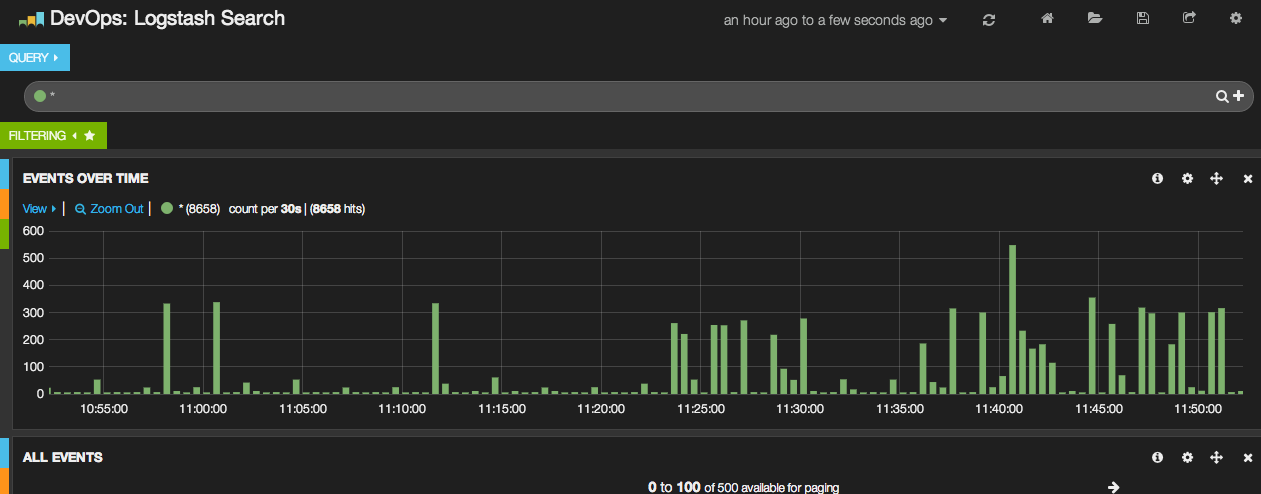Image resolution: width=1261 pixels, height=494 pixels.
Task: Show info for All Events panel
Action: pyautogui.click(x=1158, y=457)
